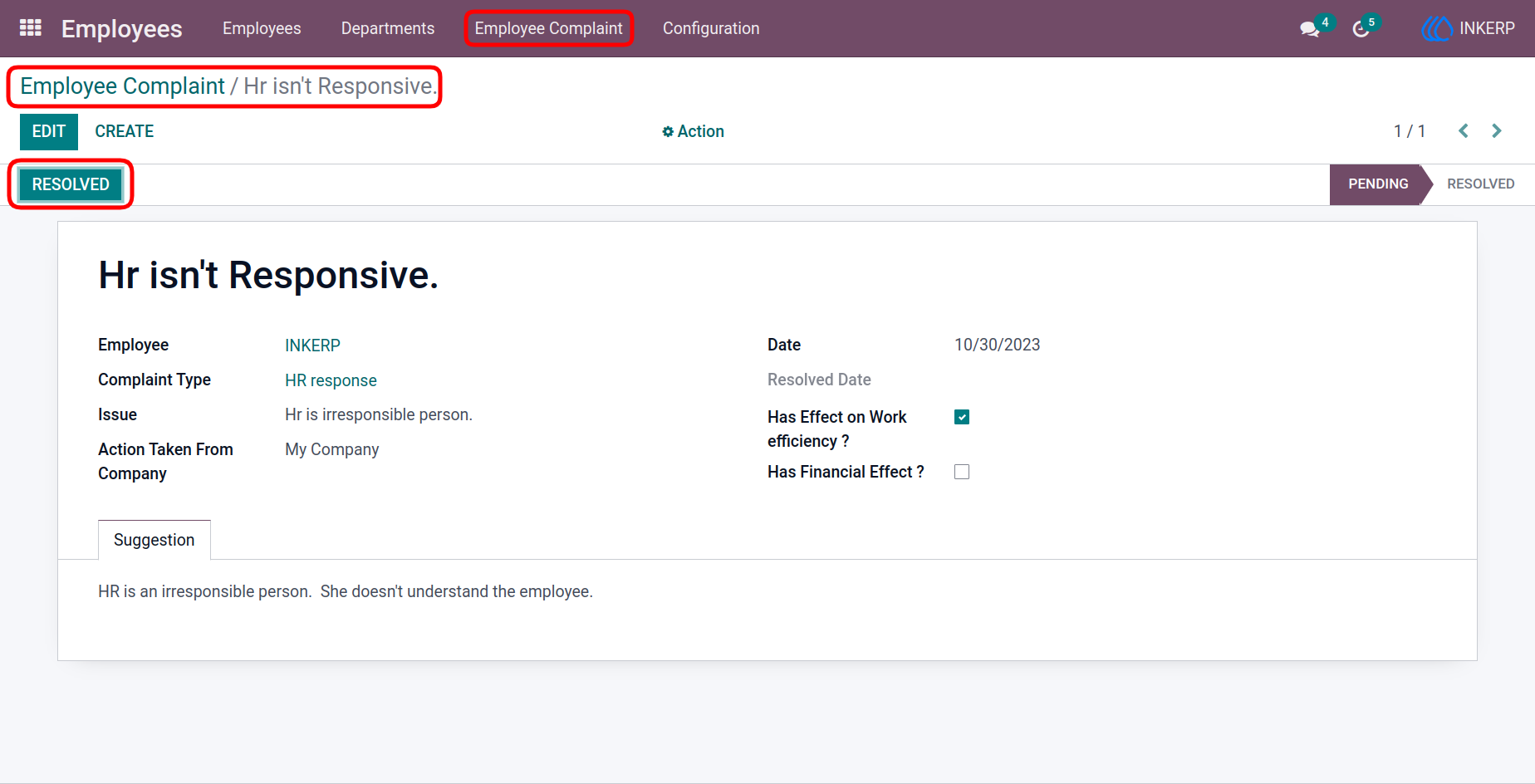This screenshot has width=1535, height=784.
Task: Toggle Has Financial Effect checkbox
Action: click(x=962, y=472)
